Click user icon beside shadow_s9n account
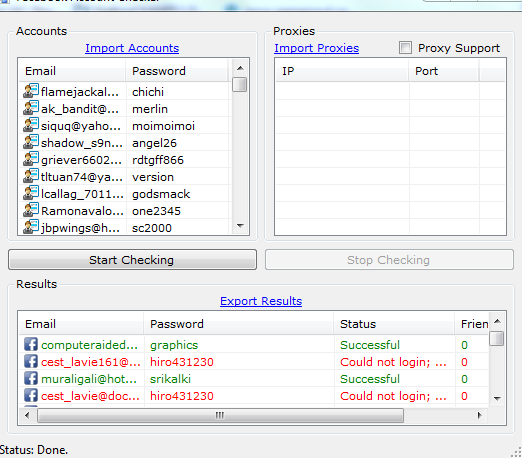522x458 pixels. point(31,142)
